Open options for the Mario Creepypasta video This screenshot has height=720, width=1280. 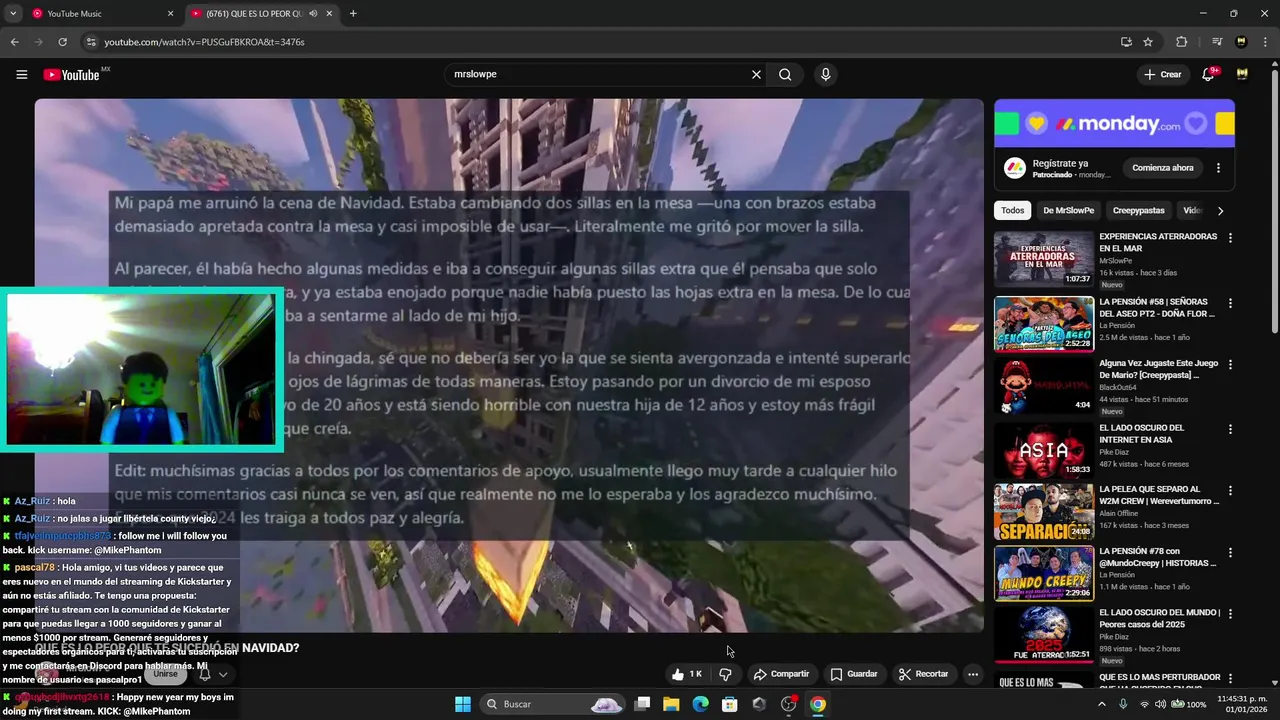(x=1230, y=365)
